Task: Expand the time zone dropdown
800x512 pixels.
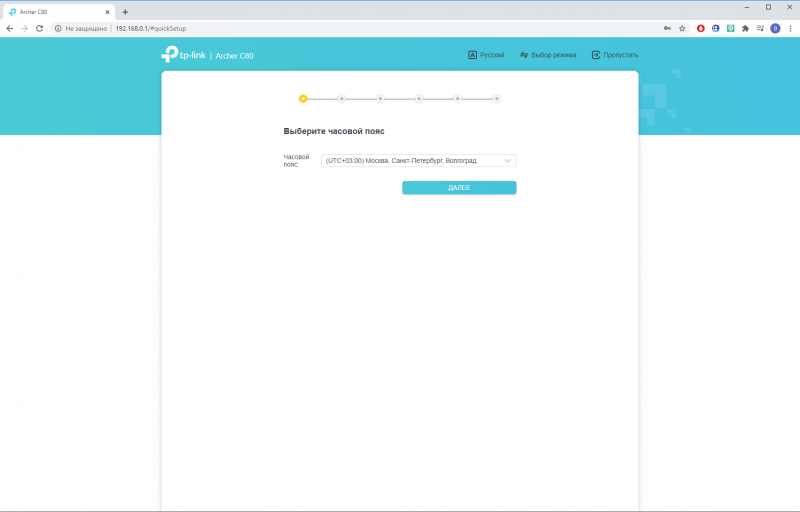Action: point(418,161)
